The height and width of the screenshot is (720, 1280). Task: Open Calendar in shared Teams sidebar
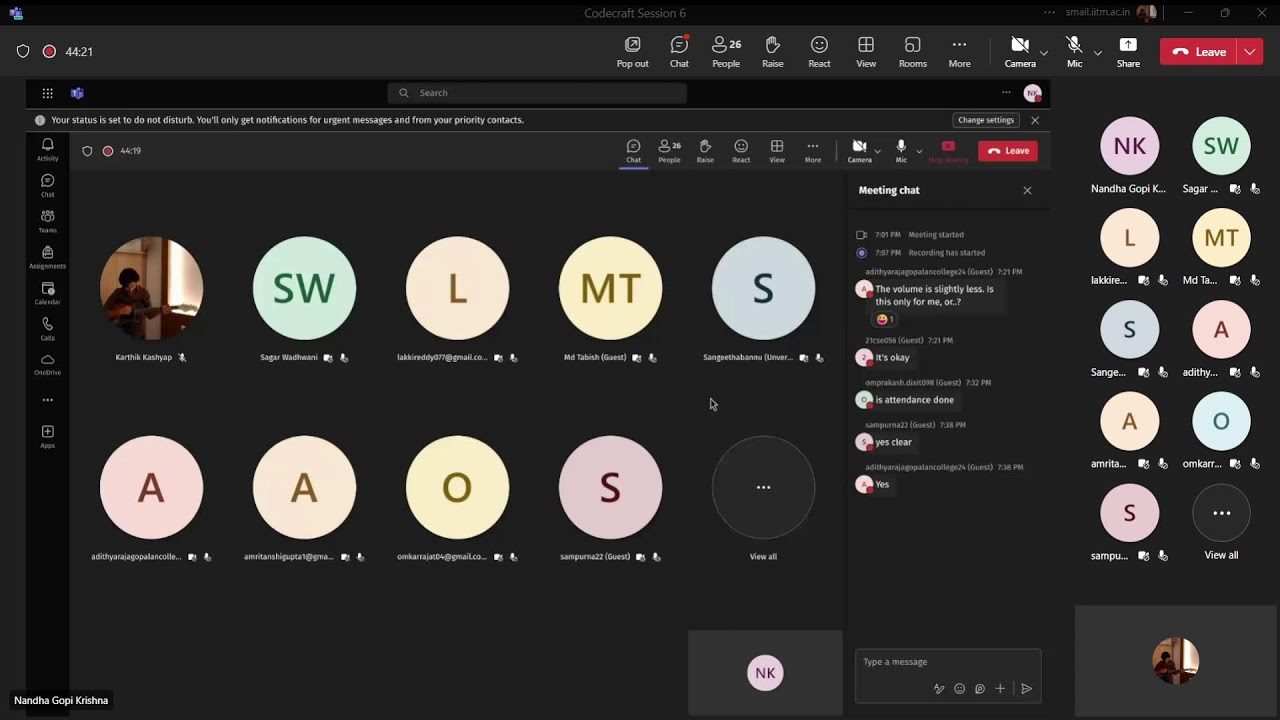pos(47,294)
